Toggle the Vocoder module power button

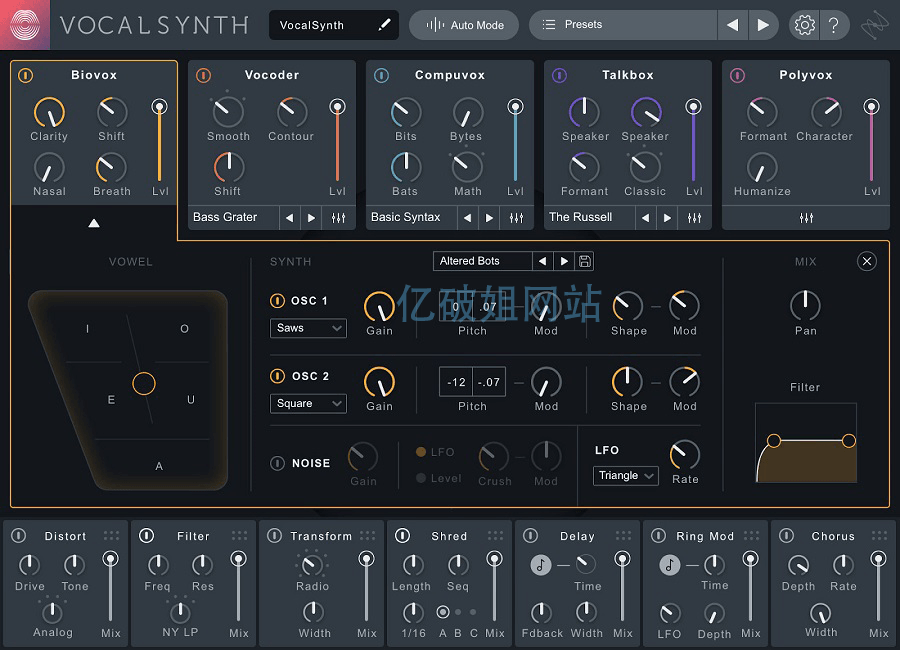(204, 75)
